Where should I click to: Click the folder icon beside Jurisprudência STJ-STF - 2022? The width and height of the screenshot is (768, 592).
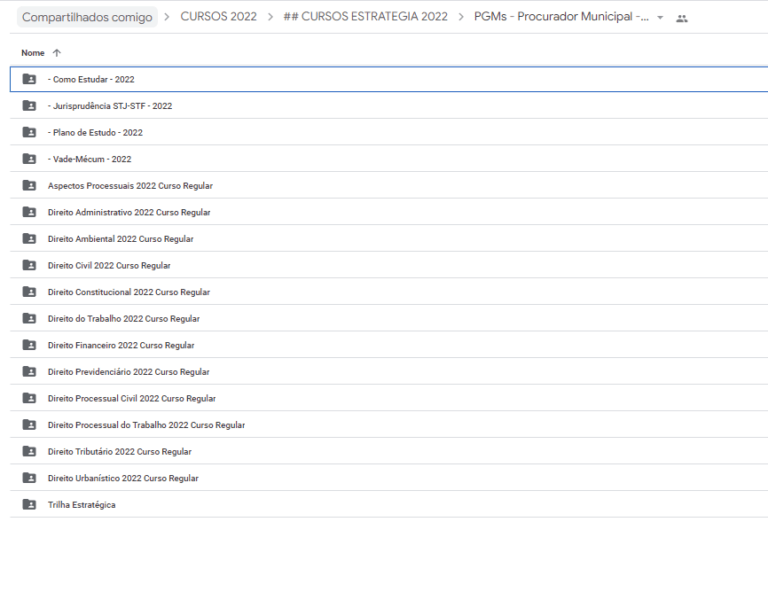point(29,105)
